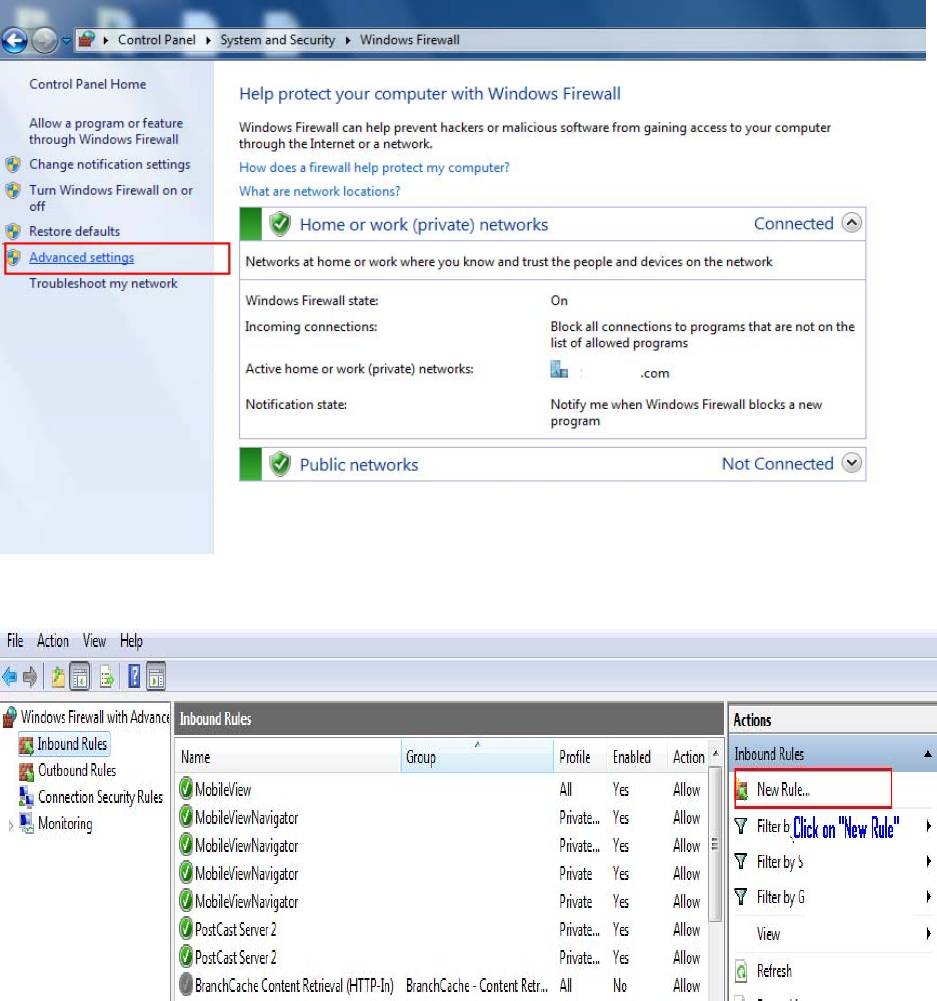Screen dimensions: 937x1001
Task: Click the New Rule icon
Action: pyautogui.click(x=742, y=790)
